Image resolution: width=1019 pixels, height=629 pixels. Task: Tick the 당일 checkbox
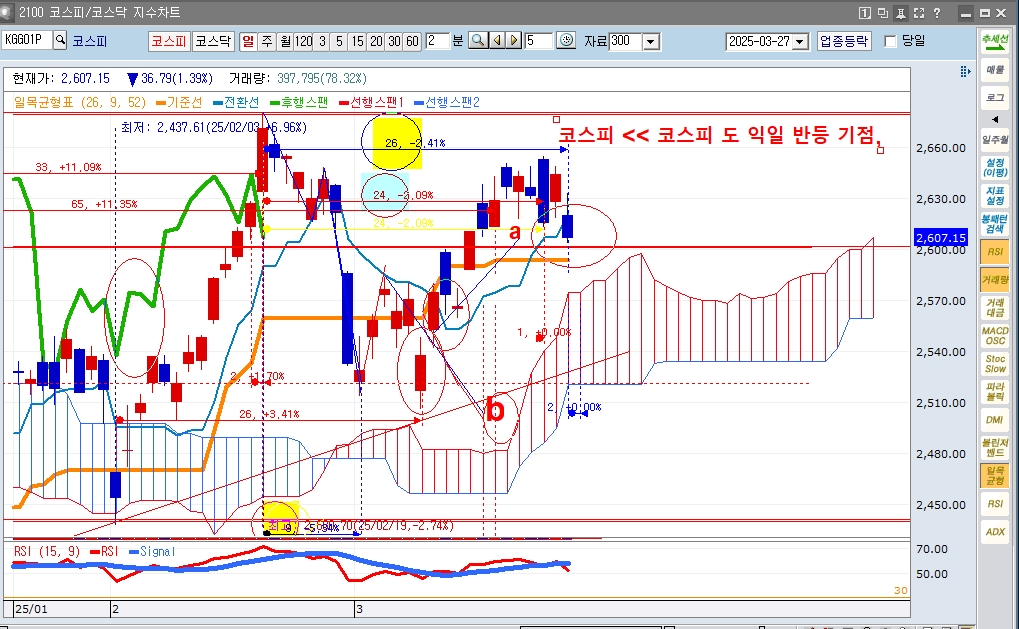(x=890, y=42)
